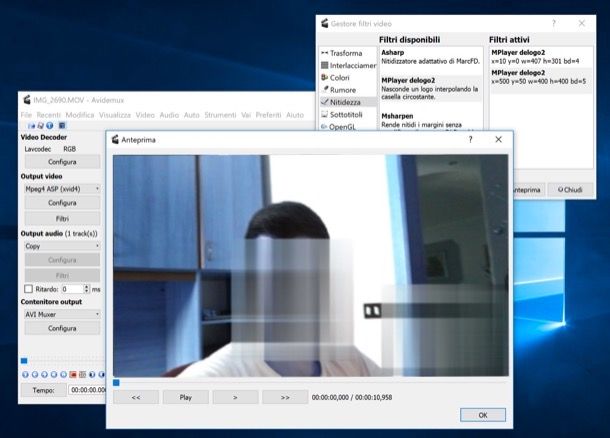Go to next frame using Avidemux control icon
610x438 pixels.
click(x=54, y=375)
